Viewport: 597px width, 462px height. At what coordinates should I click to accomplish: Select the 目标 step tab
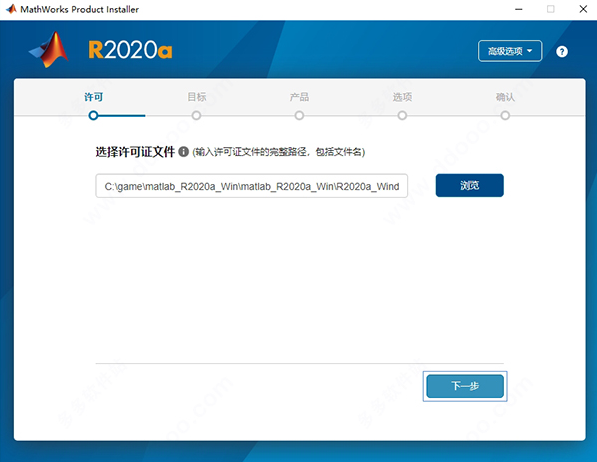pyautogui.click(x=196, y=97)
